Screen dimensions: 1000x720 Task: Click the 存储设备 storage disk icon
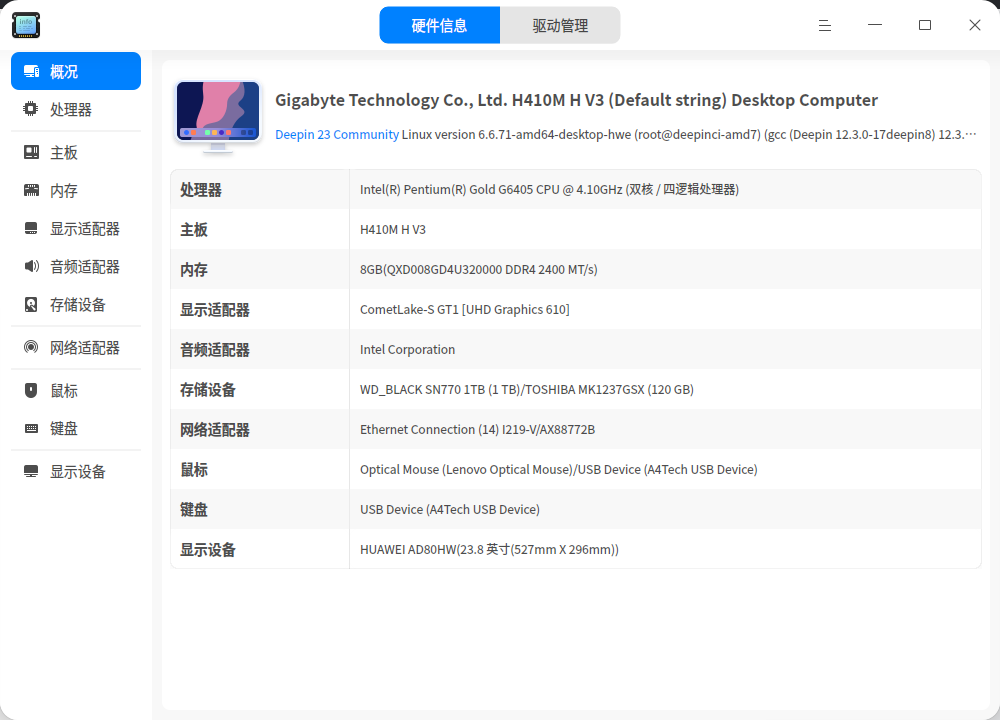pos(31,305)
